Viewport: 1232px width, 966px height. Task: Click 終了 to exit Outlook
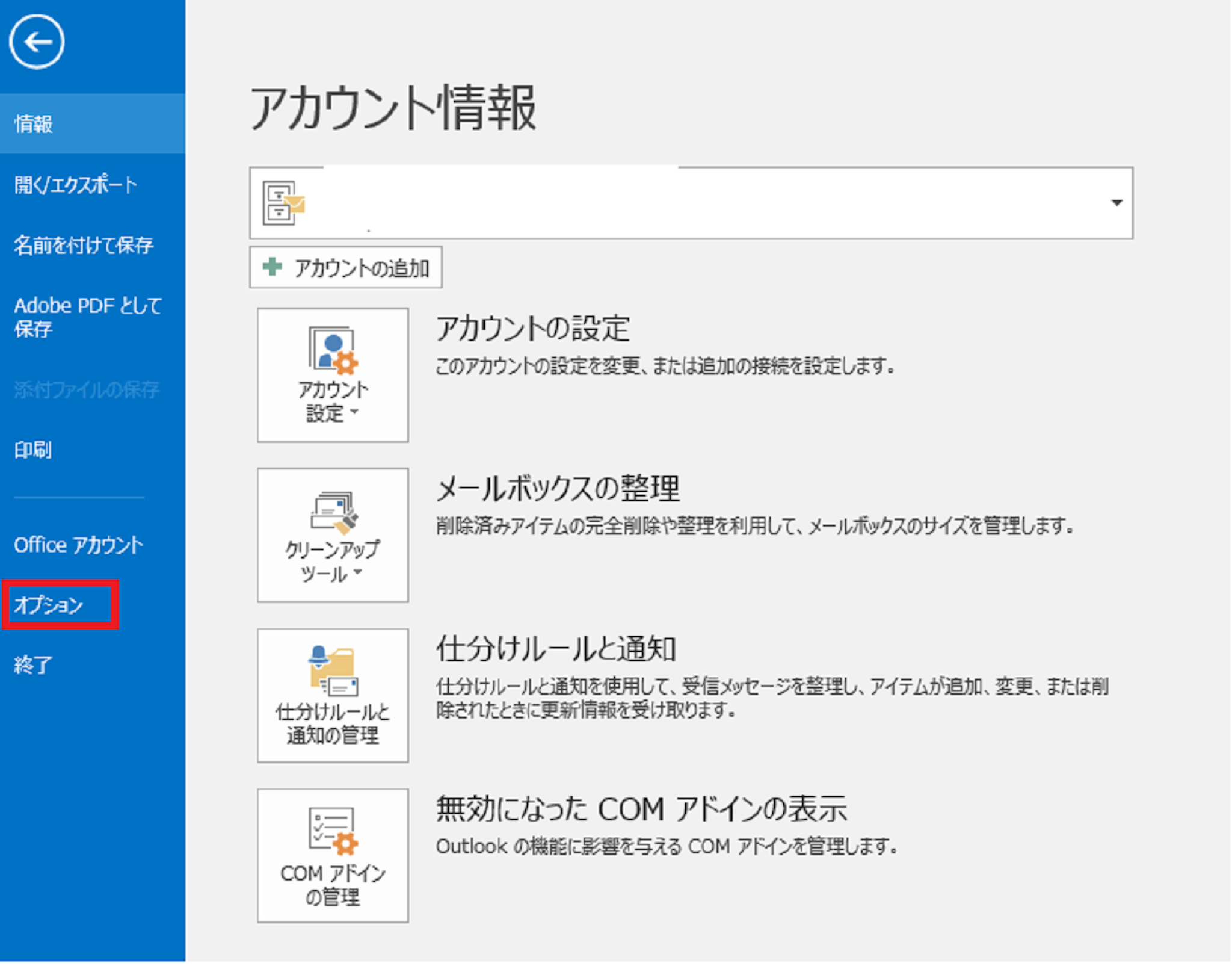point(33,665)
